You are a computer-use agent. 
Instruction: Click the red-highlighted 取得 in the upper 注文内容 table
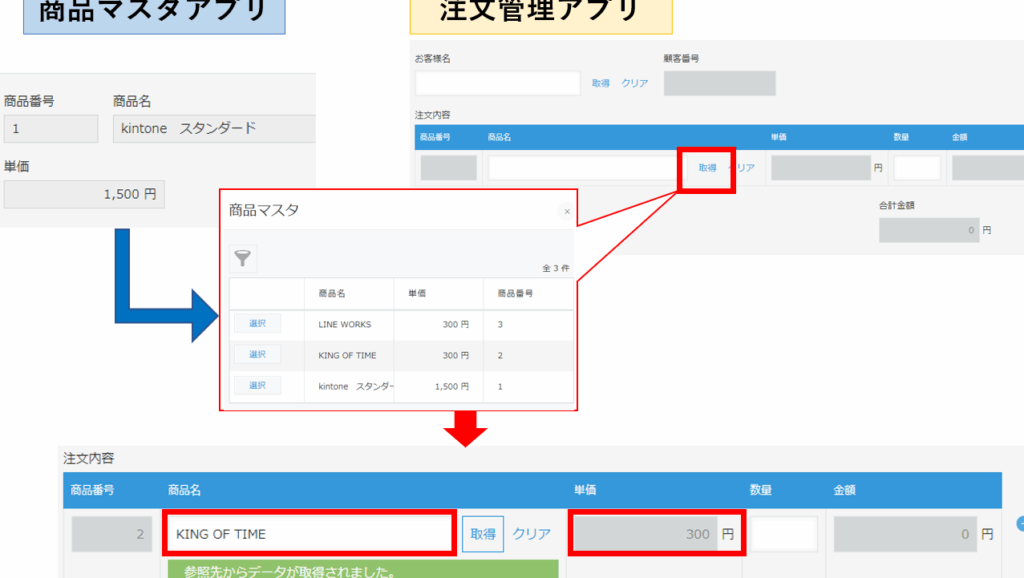pyautogui.click(x=707, y=168)
